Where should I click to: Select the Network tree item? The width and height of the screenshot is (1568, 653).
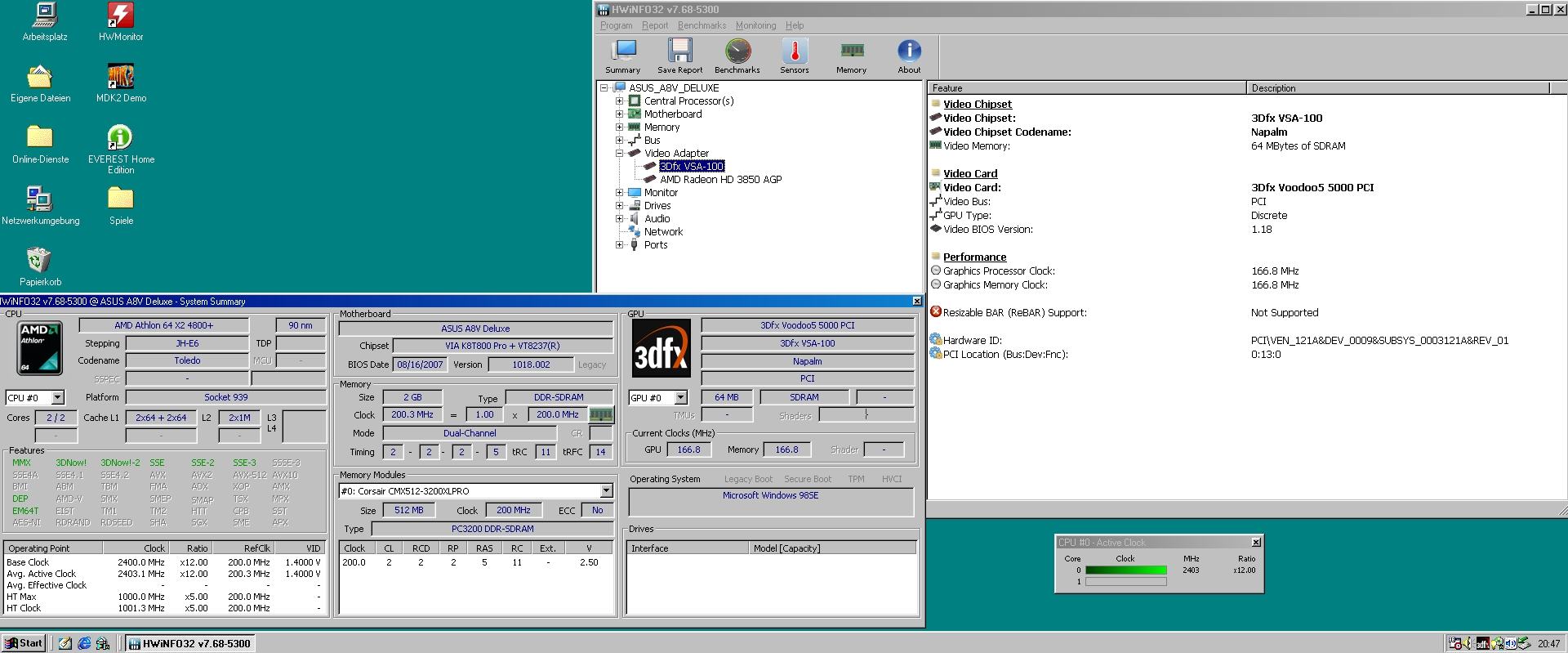point(663,232)
